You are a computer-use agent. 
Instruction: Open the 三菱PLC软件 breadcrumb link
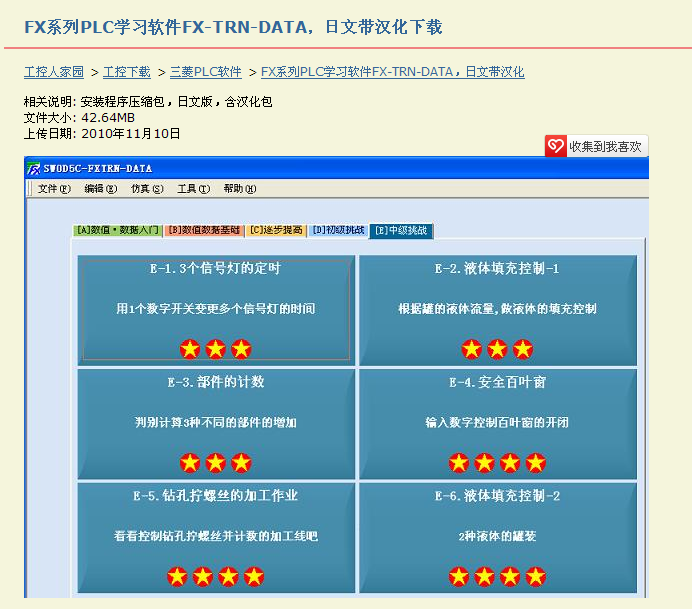click(206, 72)
